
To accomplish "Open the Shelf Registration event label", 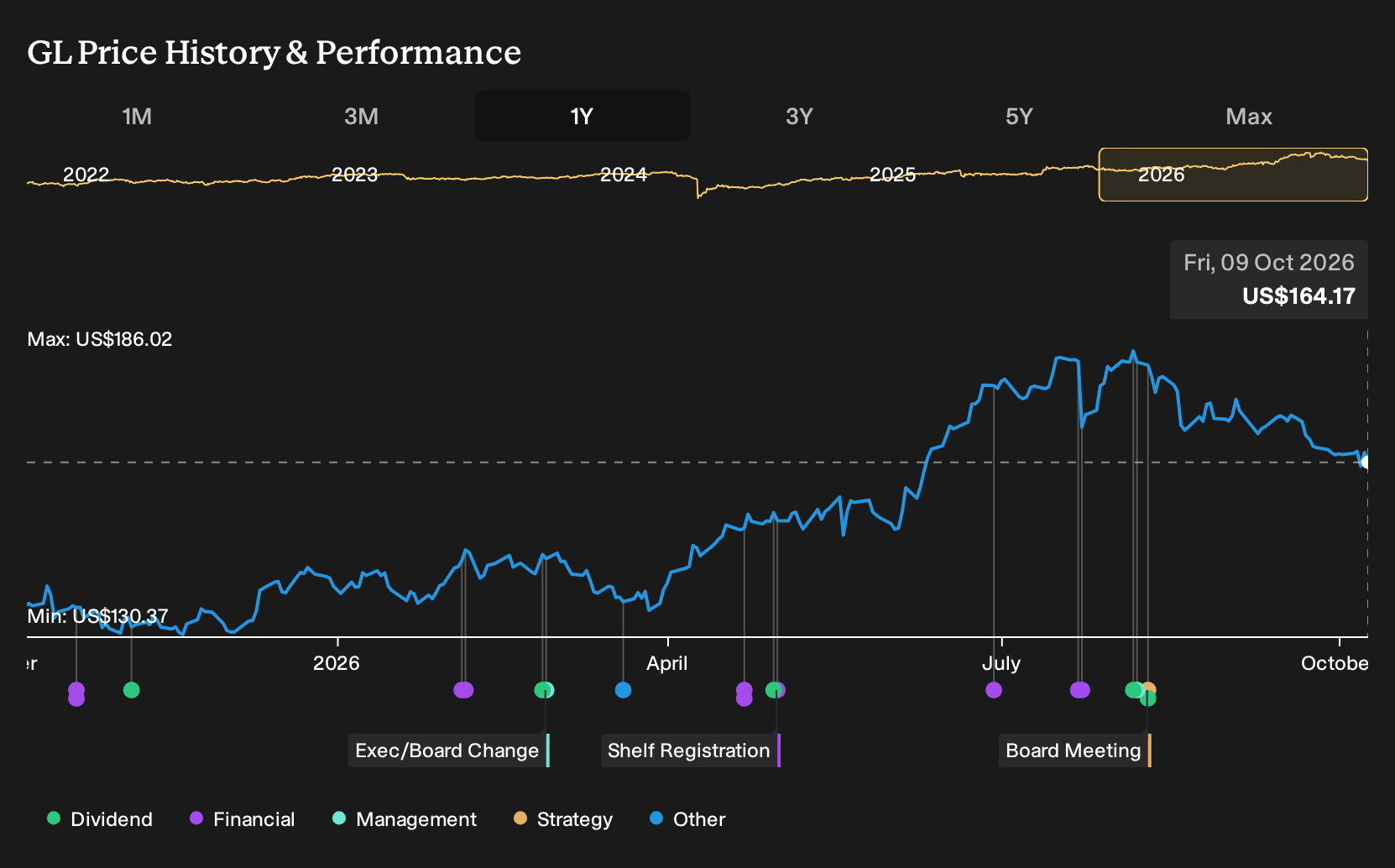I will click(x=691, y=750).
